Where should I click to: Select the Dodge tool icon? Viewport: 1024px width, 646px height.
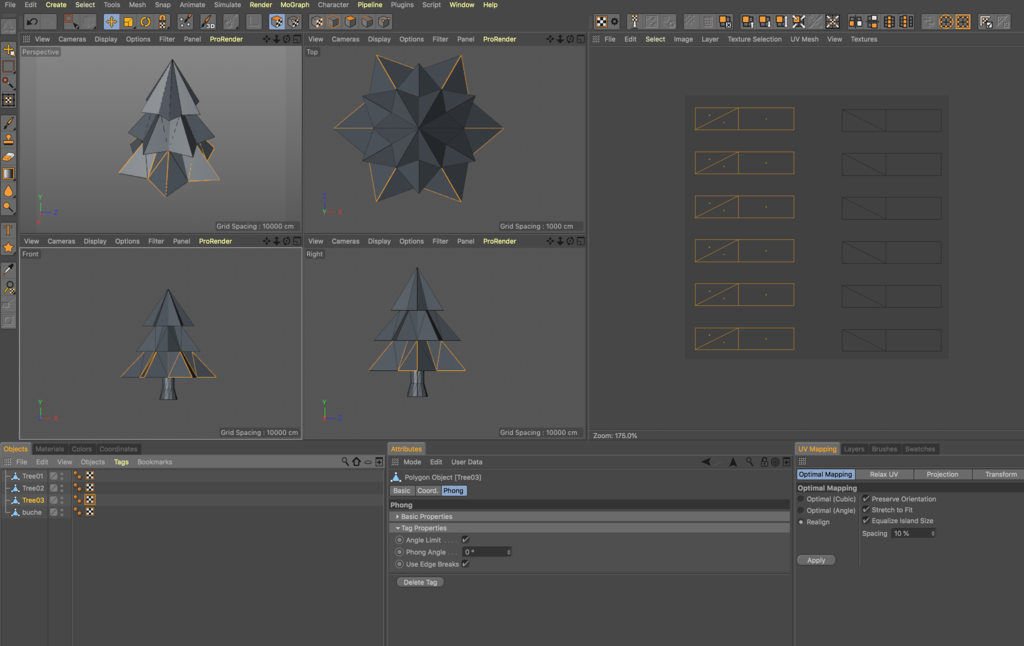click(x=8, y=208)
